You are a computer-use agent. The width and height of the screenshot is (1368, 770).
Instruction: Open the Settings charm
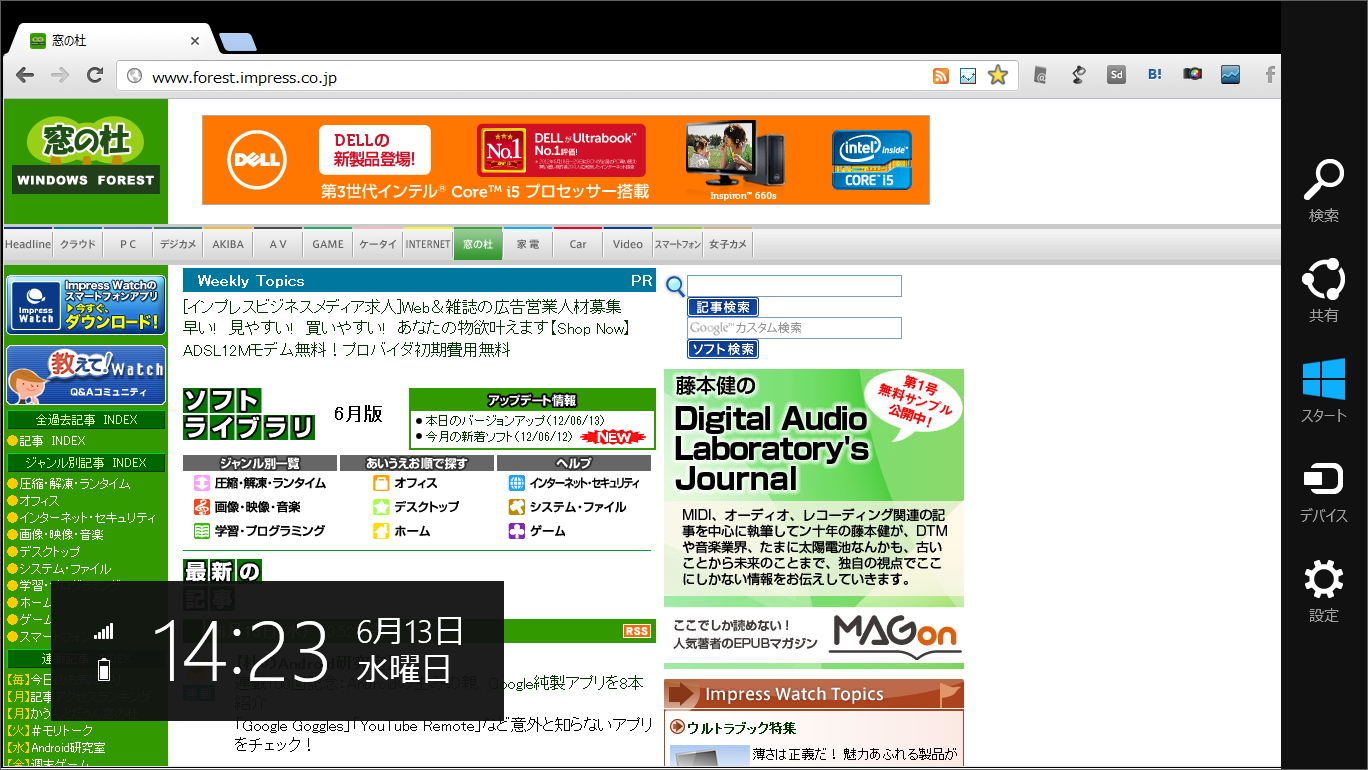click(1323, 580)
